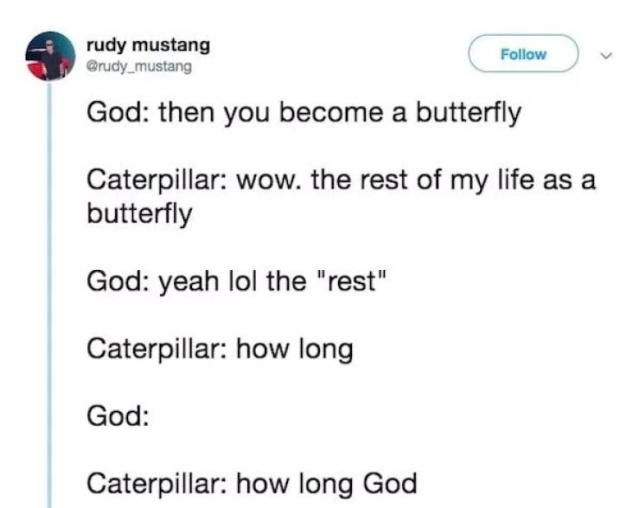The width and height of the screenshot is (640, 508).
Task: Open rudy mustang's profile picture
Action: point(51,56)
